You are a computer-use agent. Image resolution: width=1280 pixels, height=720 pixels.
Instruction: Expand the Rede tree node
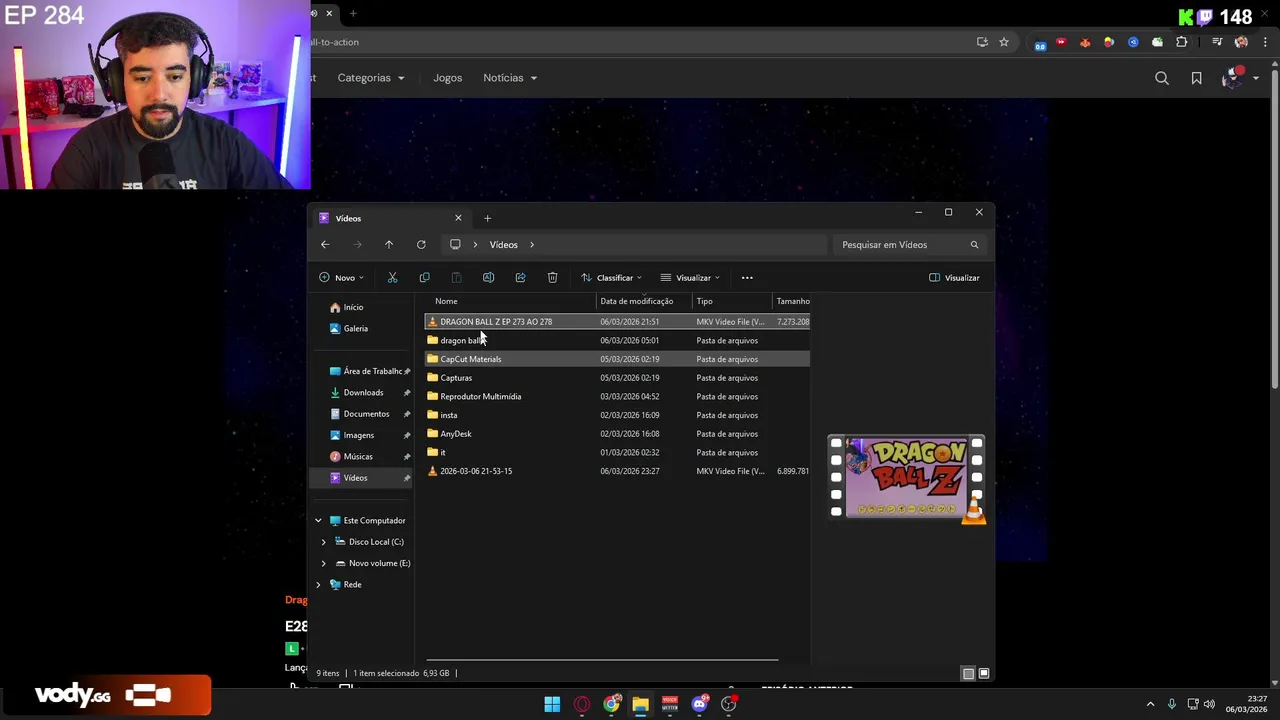(x=318, y=584)
